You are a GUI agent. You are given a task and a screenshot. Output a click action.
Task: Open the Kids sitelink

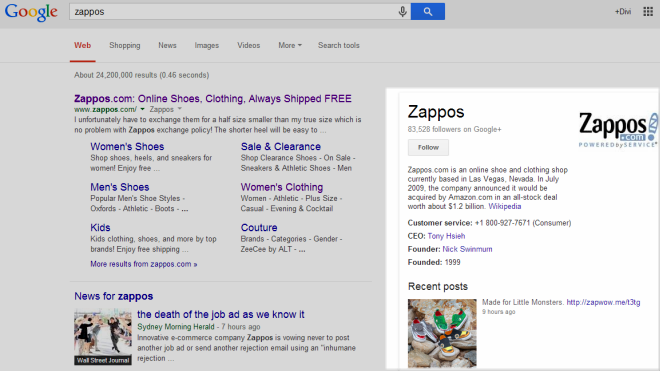click(x=100, y=227)
